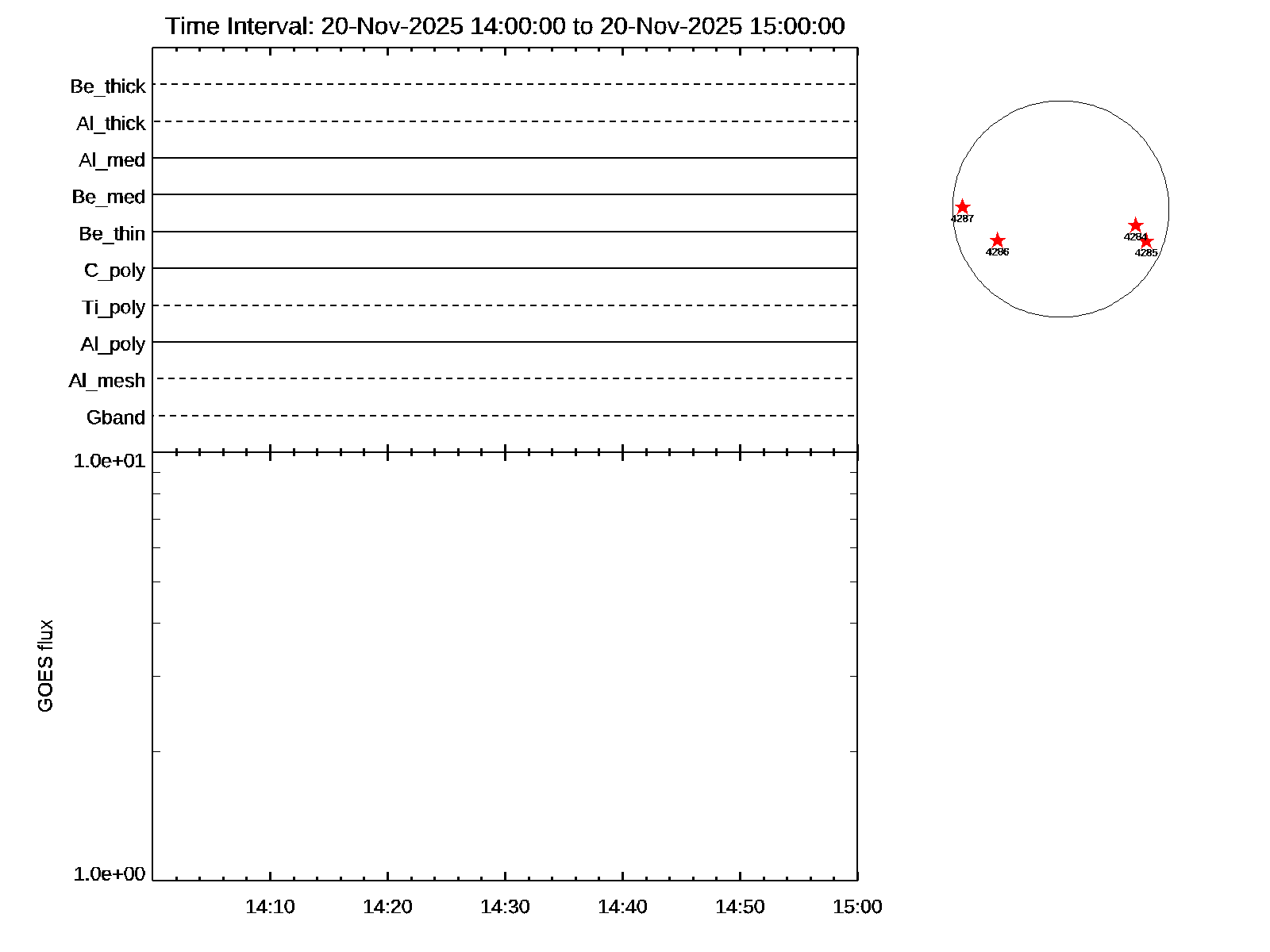The height and width of the screenshot is (952, 1270).
Task: Select the Al_poly filter label
Action: click(x=113, y=344)
